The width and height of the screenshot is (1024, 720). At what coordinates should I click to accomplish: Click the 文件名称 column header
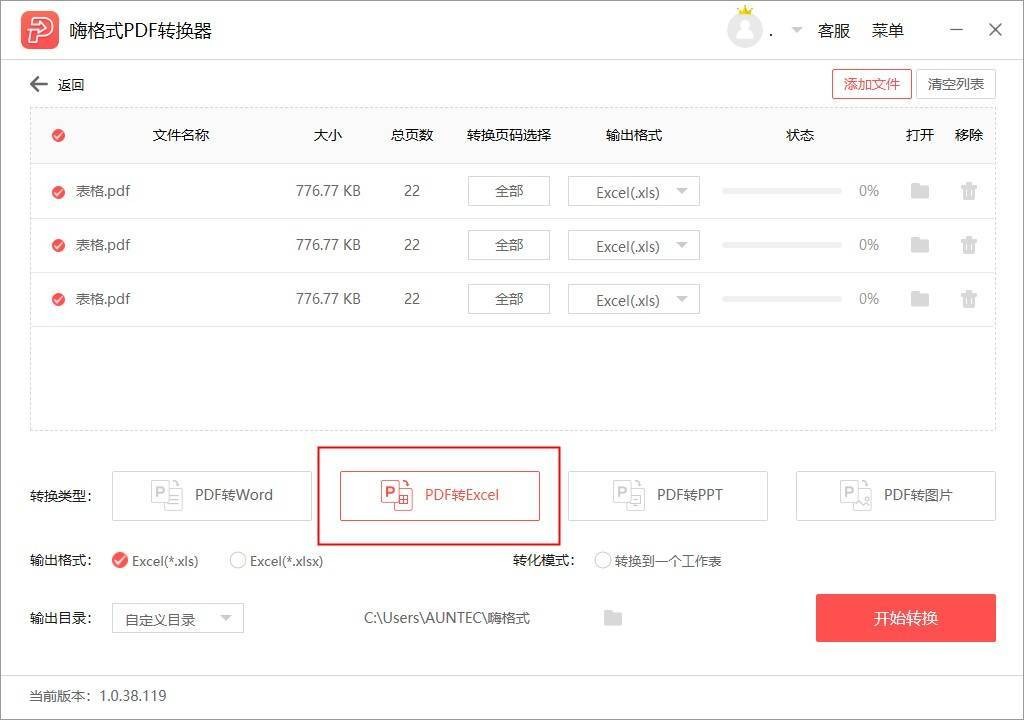pos(181,135)
